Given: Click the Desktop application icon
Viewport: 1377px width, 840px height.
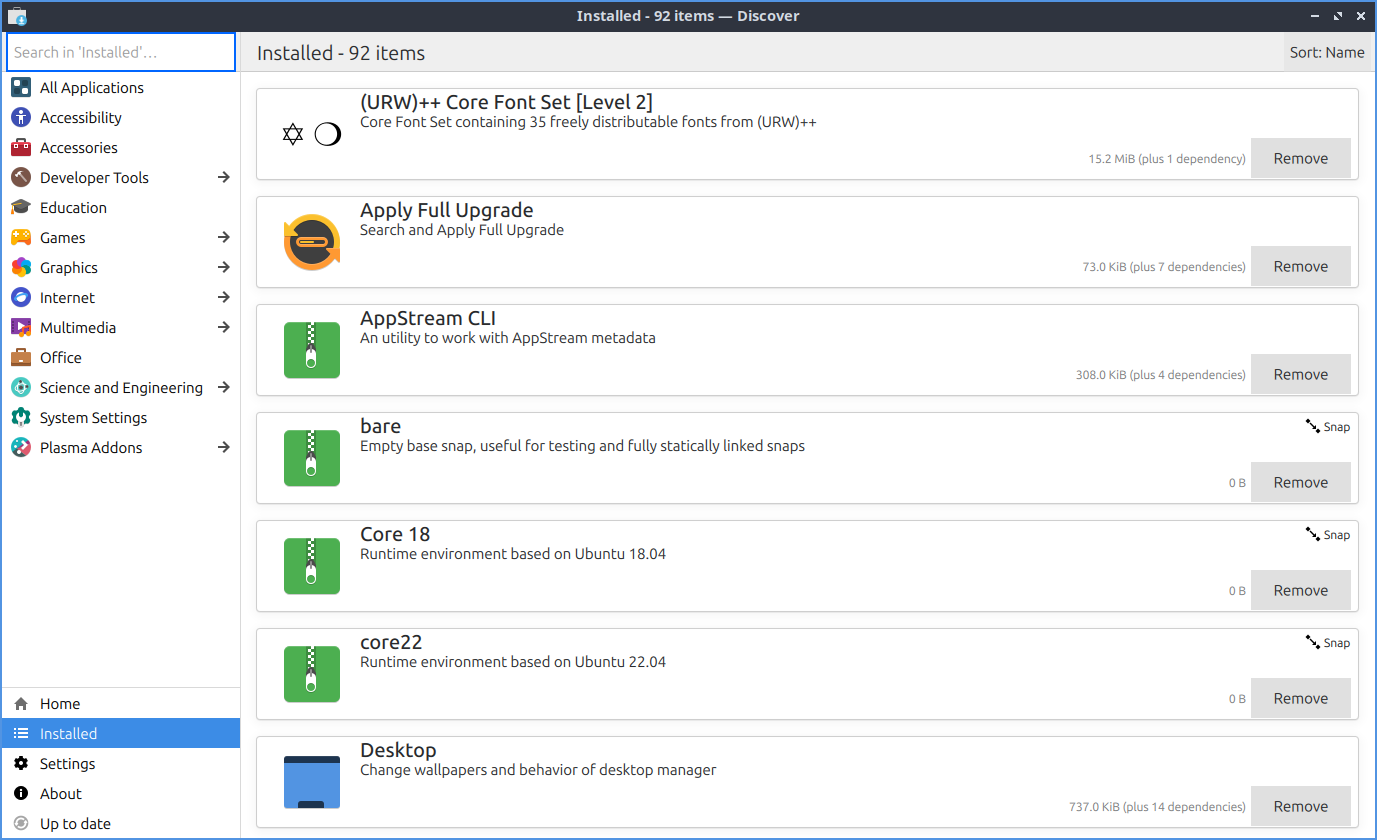Looking at the screenshot, I should click(312, 782).
